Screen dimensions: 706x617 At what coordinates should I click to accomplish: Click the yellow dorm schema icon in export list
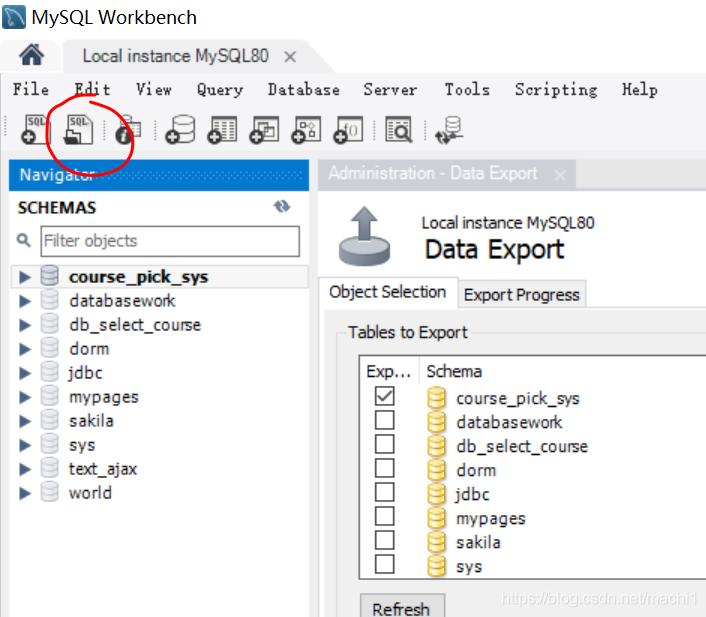click(x=436, y=470)
